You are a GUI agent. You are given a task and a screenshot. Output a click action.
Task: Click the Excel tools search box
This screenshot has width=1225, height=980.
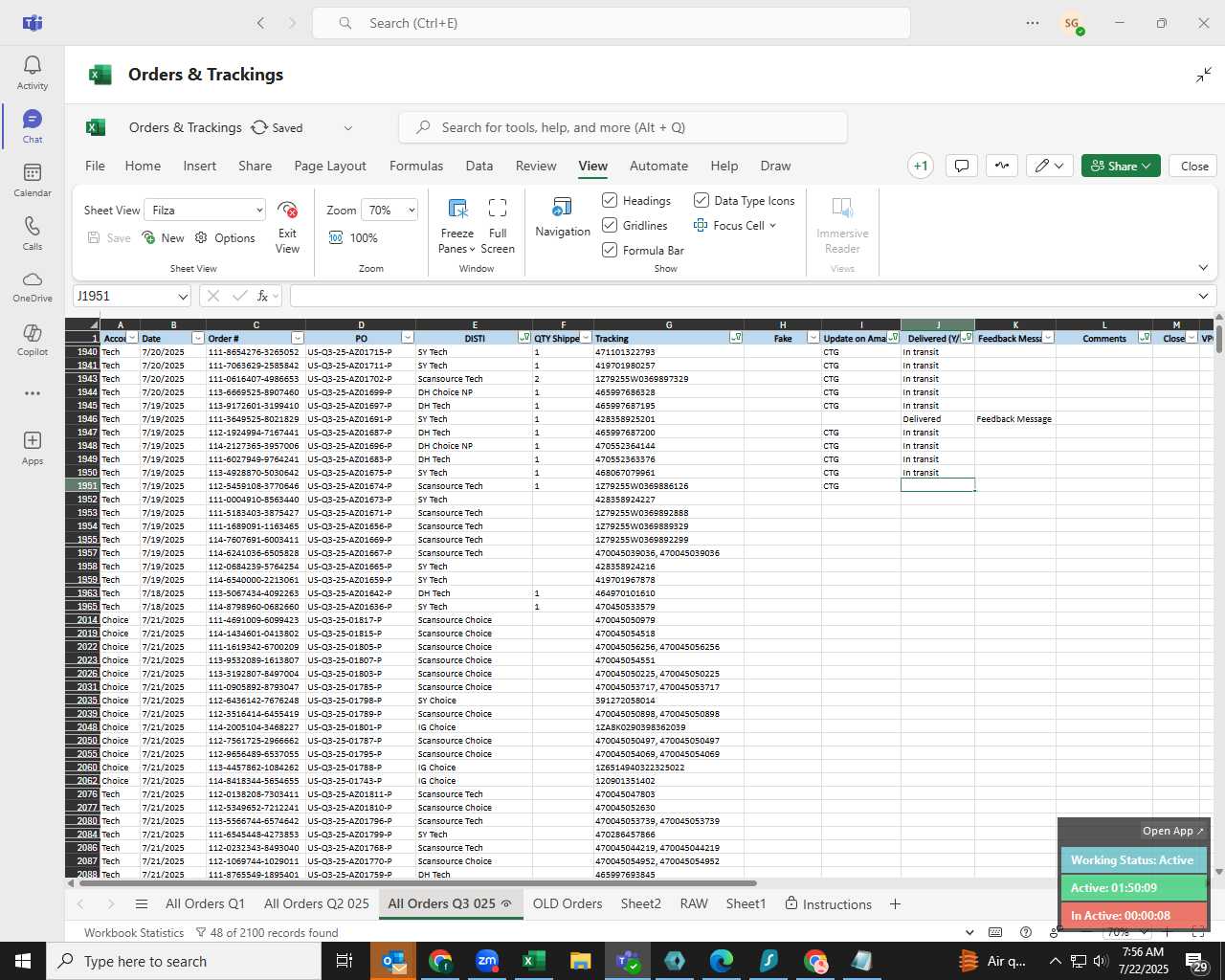pyautogui.click(x=623, y=127)
